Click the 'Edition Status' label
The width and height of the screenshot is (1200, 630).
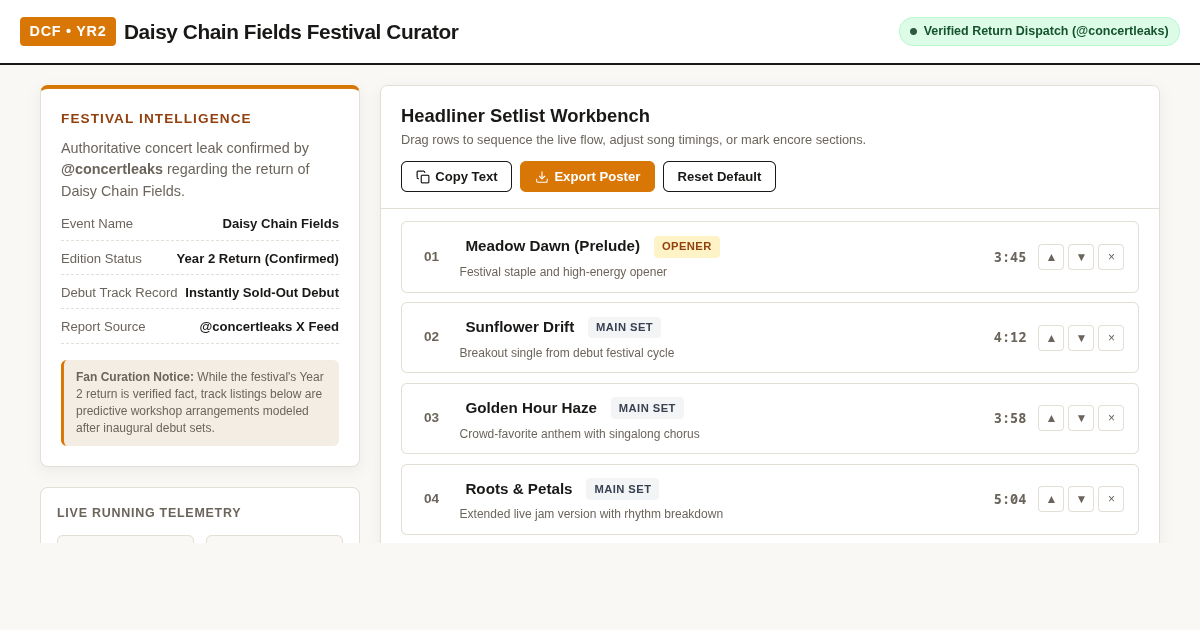pyautogui.click(x=101, y=258)
